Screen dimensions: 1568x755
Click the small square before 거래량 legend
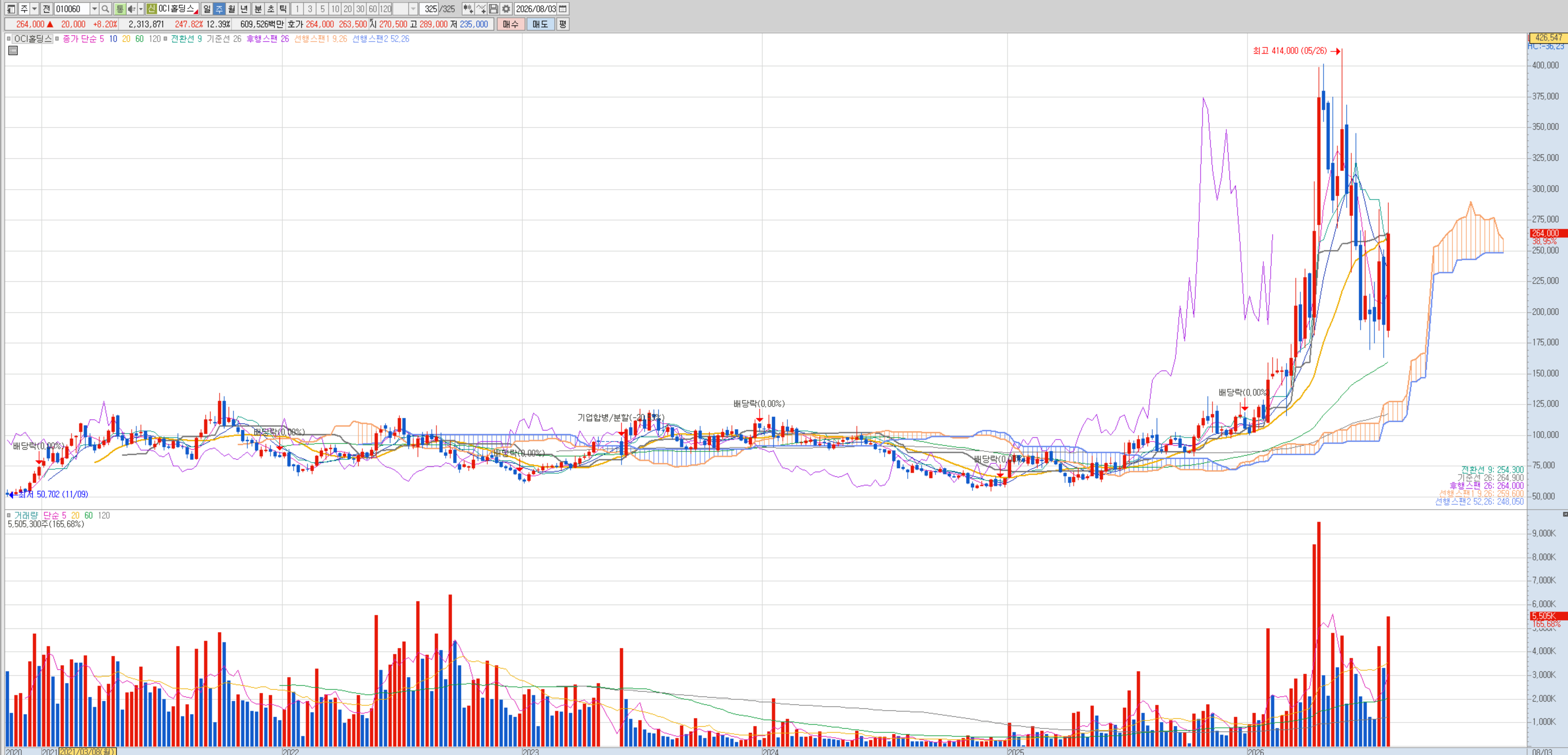(x=8, y=515)
